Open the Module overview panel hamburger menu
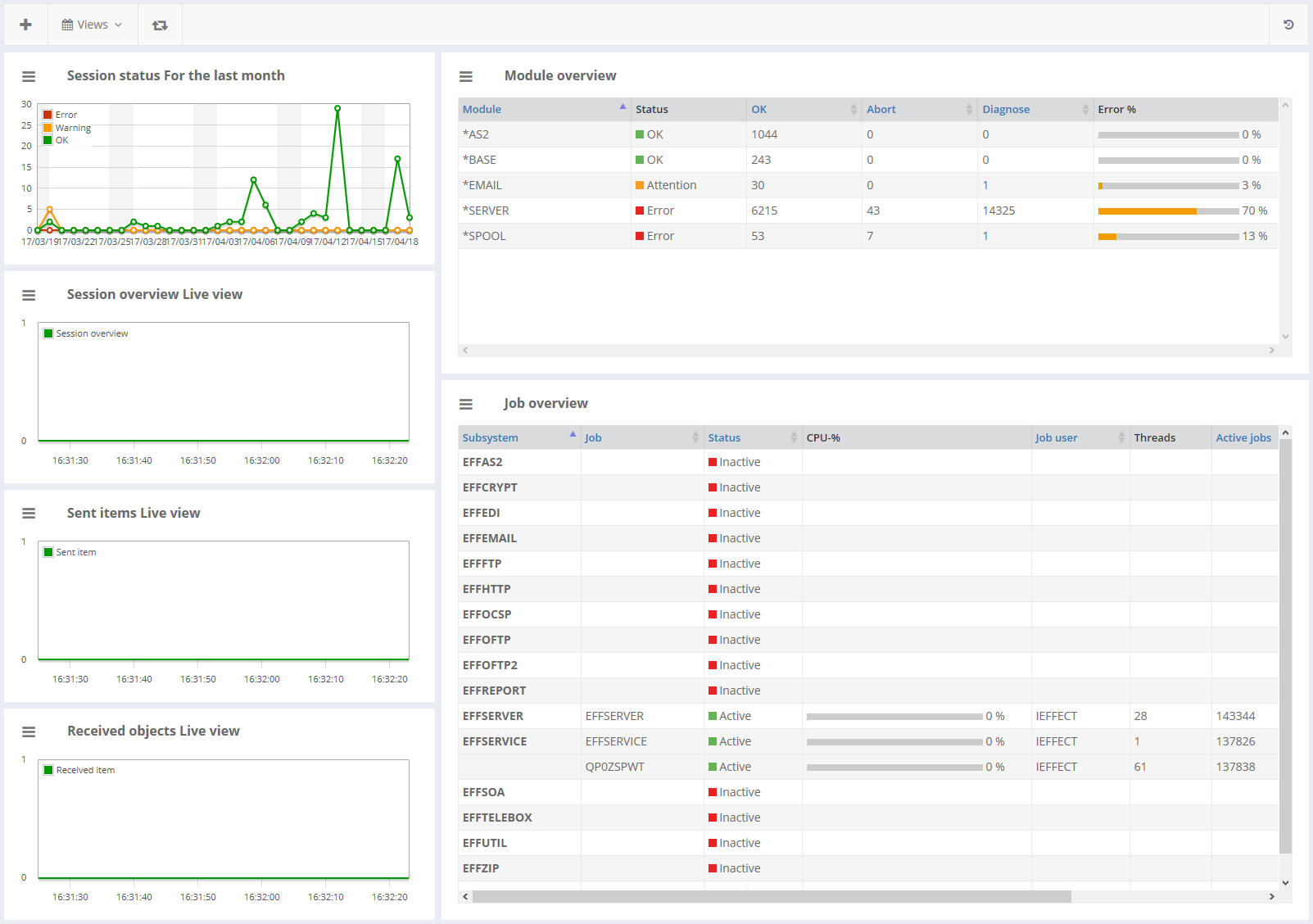The width and height of the screenshot is (1313, 924). coord(466,76)
